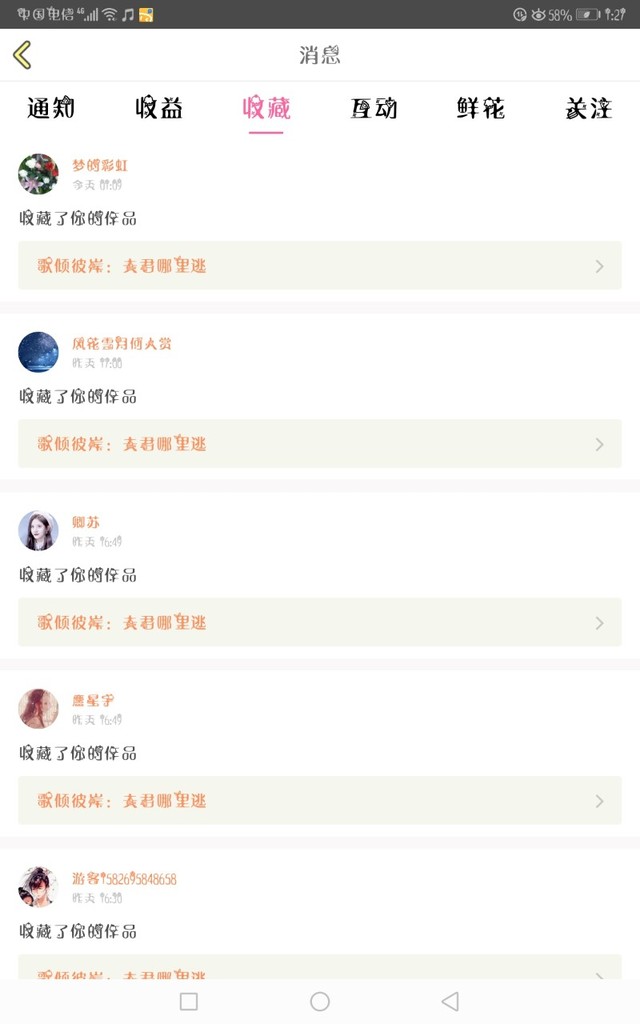Viewport: 640px width, 1024px height.
Task: Switch to the 通知 tab
Action: pyautogui.click(x=51, y=108)
